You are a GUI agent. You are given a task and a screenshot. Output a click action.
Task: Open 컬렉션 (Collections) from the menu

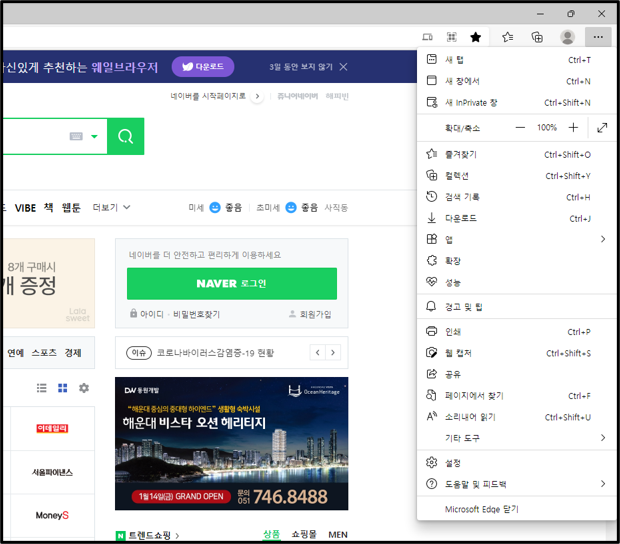(516, 176)
